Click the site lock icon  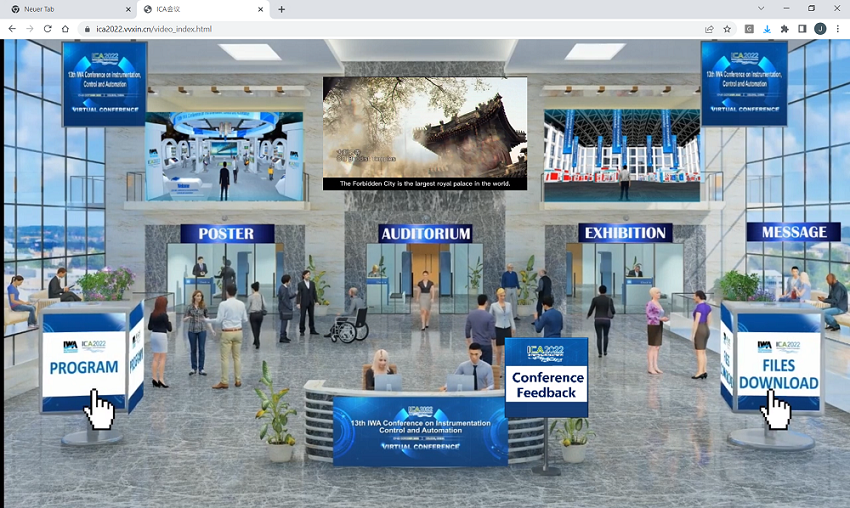[x=87, y=29]
